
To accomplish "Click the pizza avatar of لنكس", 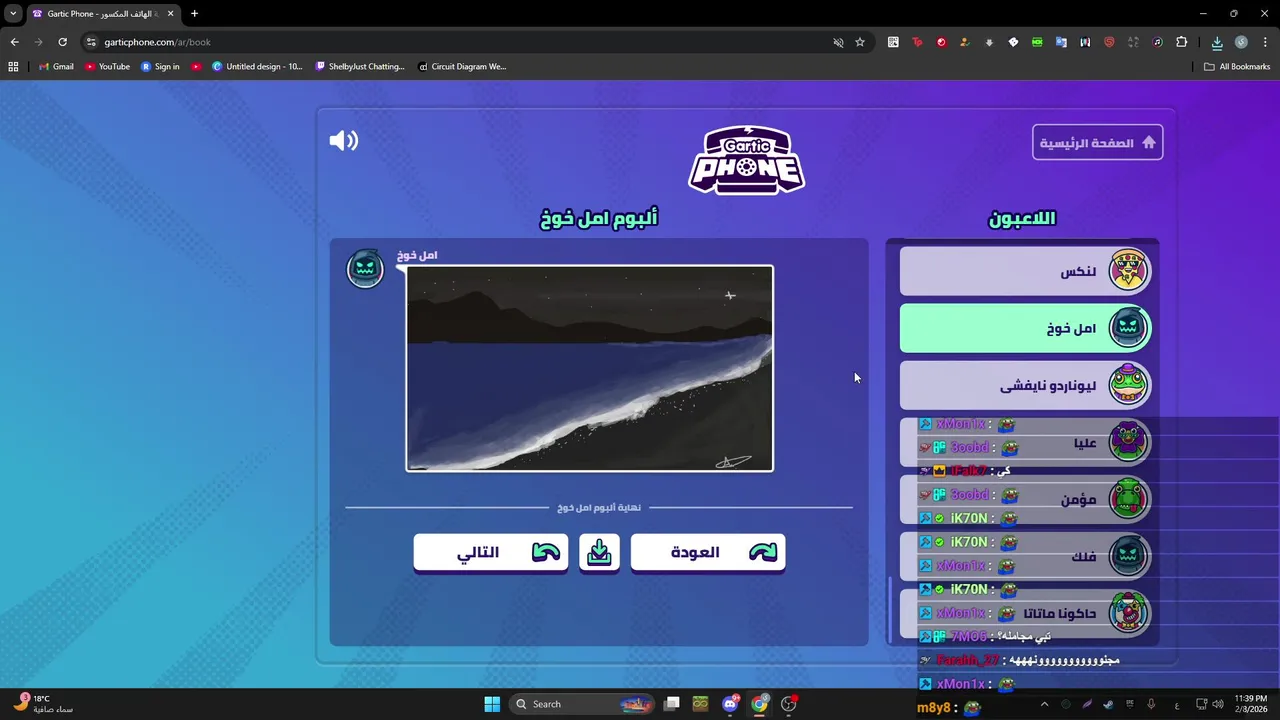I will coord(1128,270).
